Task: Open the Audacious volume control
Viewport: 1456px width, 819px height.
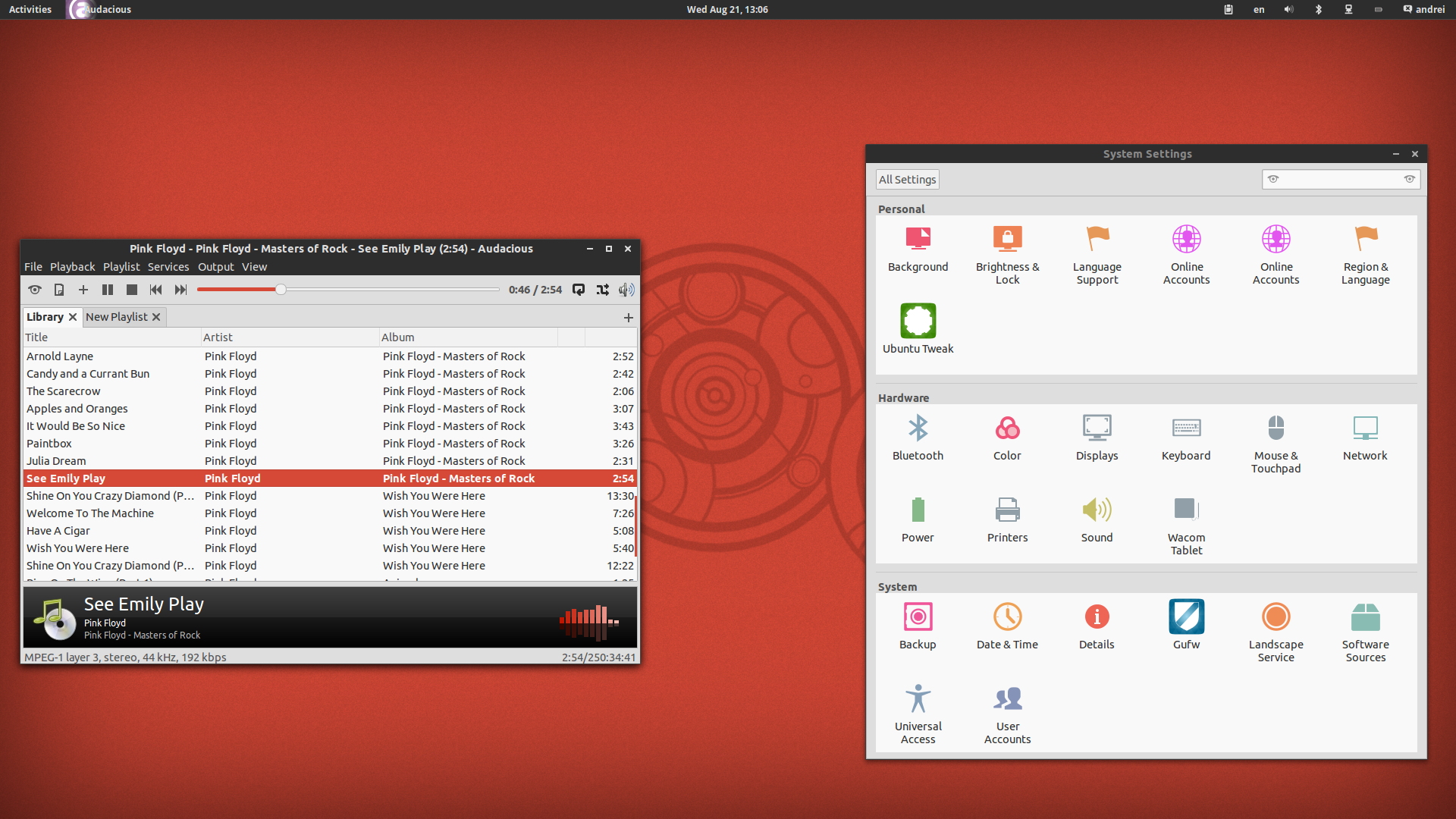Action: [626, 290]
